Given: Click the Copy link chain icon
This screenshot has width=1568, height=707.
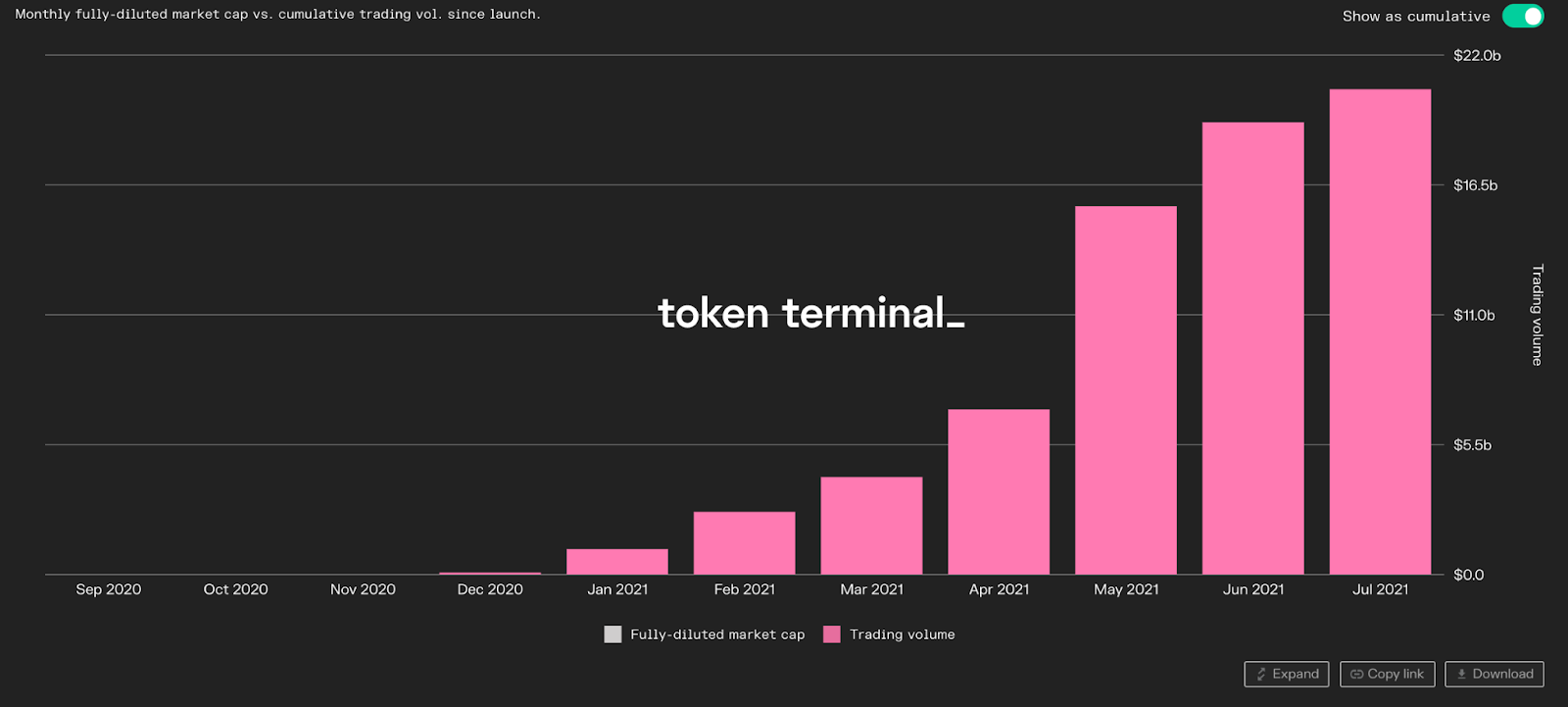Looking at the screenshot, I should (x=1356, y=675).
